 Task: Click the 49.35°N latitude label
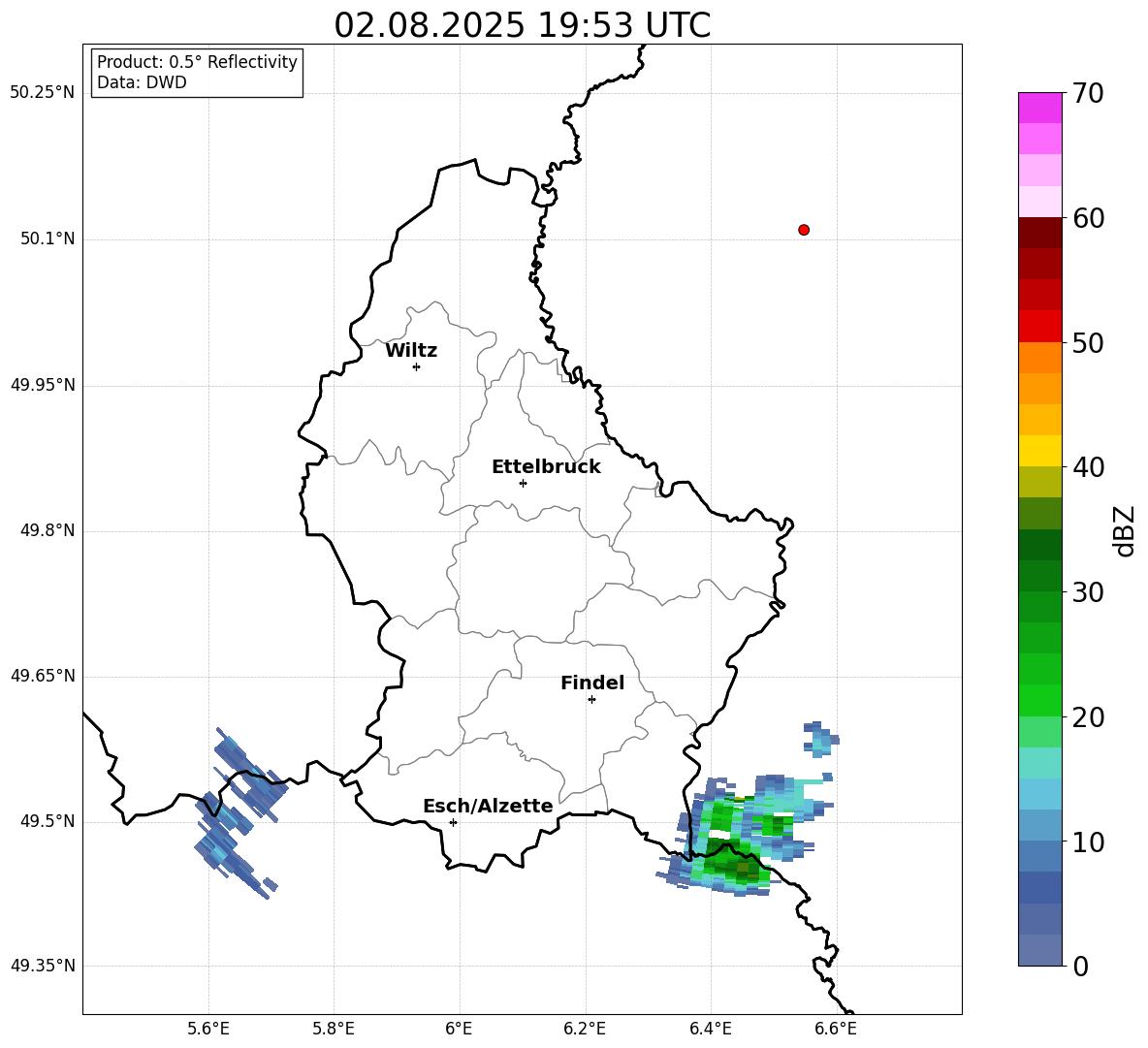pyautogui.click(x=43, y=966)
